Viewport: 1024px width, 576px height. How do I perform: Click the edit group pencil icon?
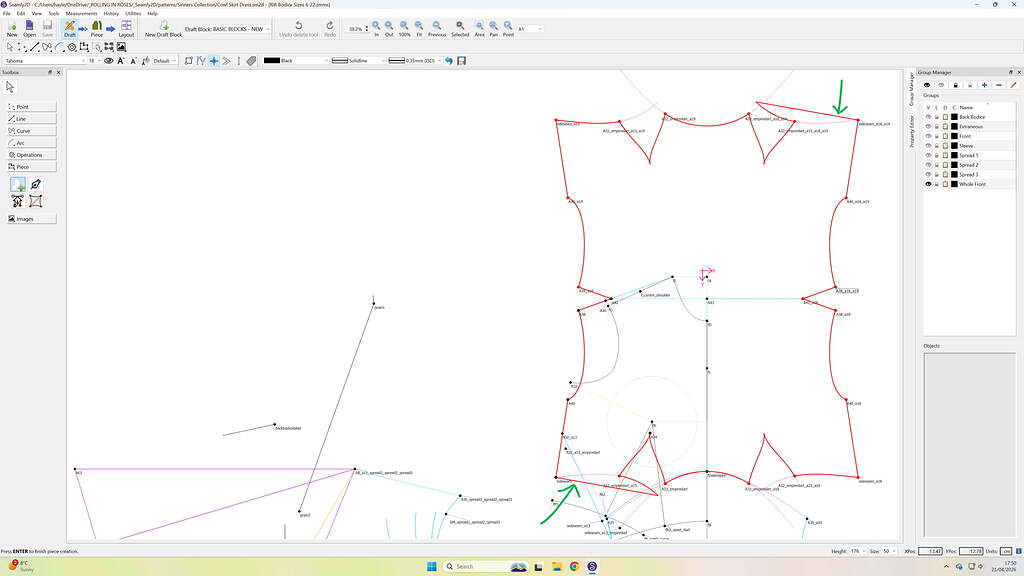click(1013, 85)
